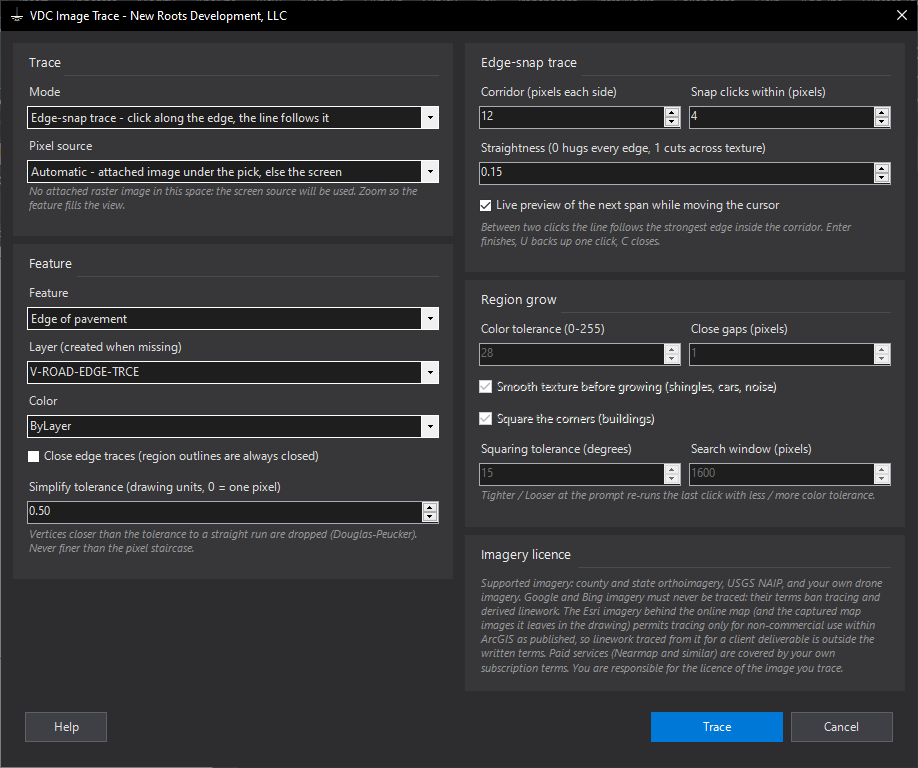Increase Simplify tolerance with up arrow
This screenshot has height=768, width=918.
(x=430, y=508)
